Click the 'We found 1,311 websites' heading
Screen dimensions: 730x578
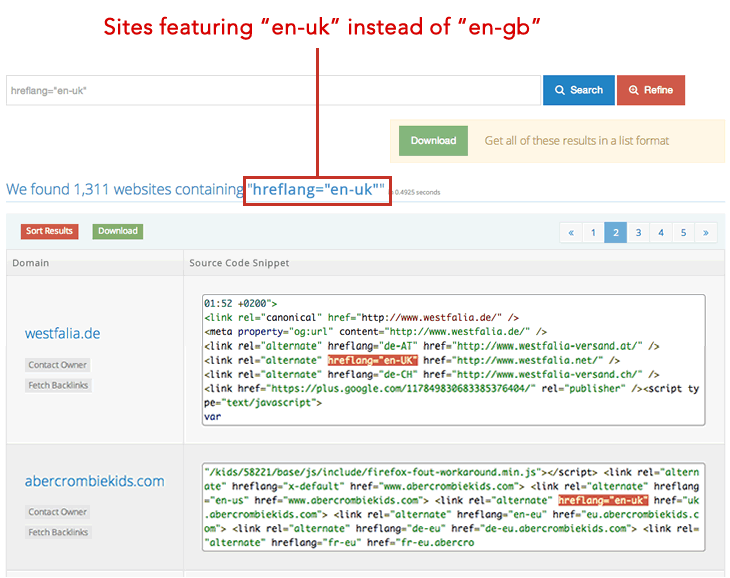click(125, 189)
